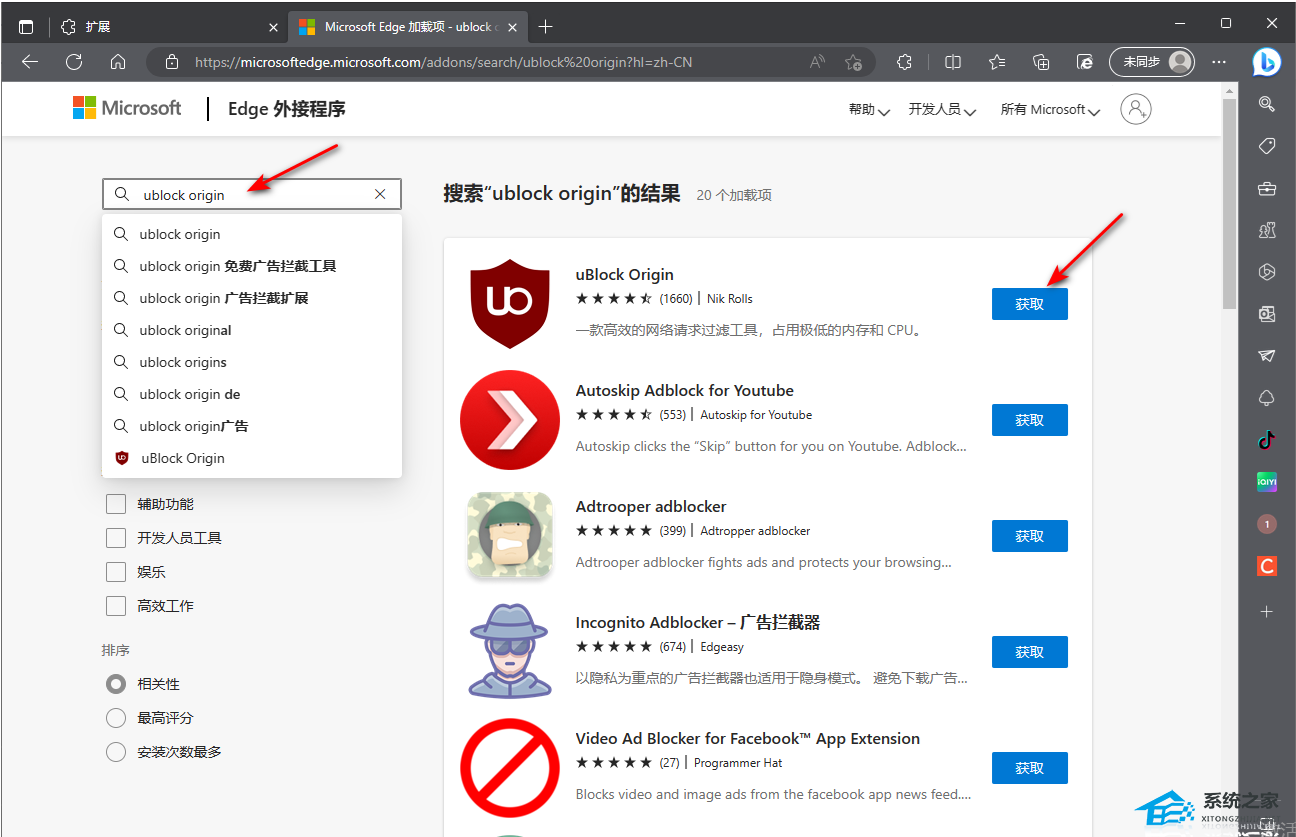Open the browser Settings and more menu
1296x837 pixels.
(1219, 62)
